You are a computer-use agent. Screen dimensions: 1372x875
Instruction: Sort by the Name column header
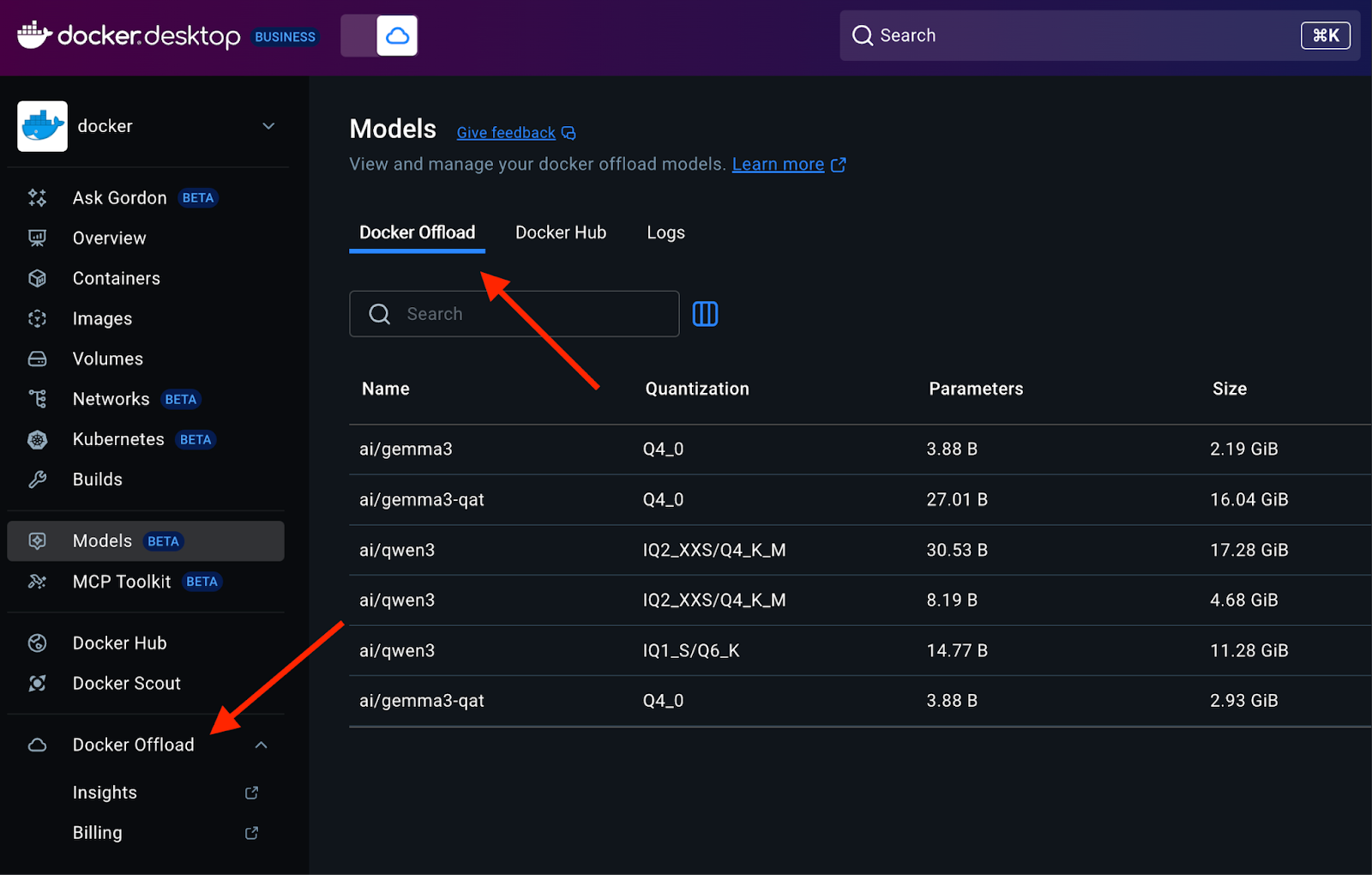386,389
